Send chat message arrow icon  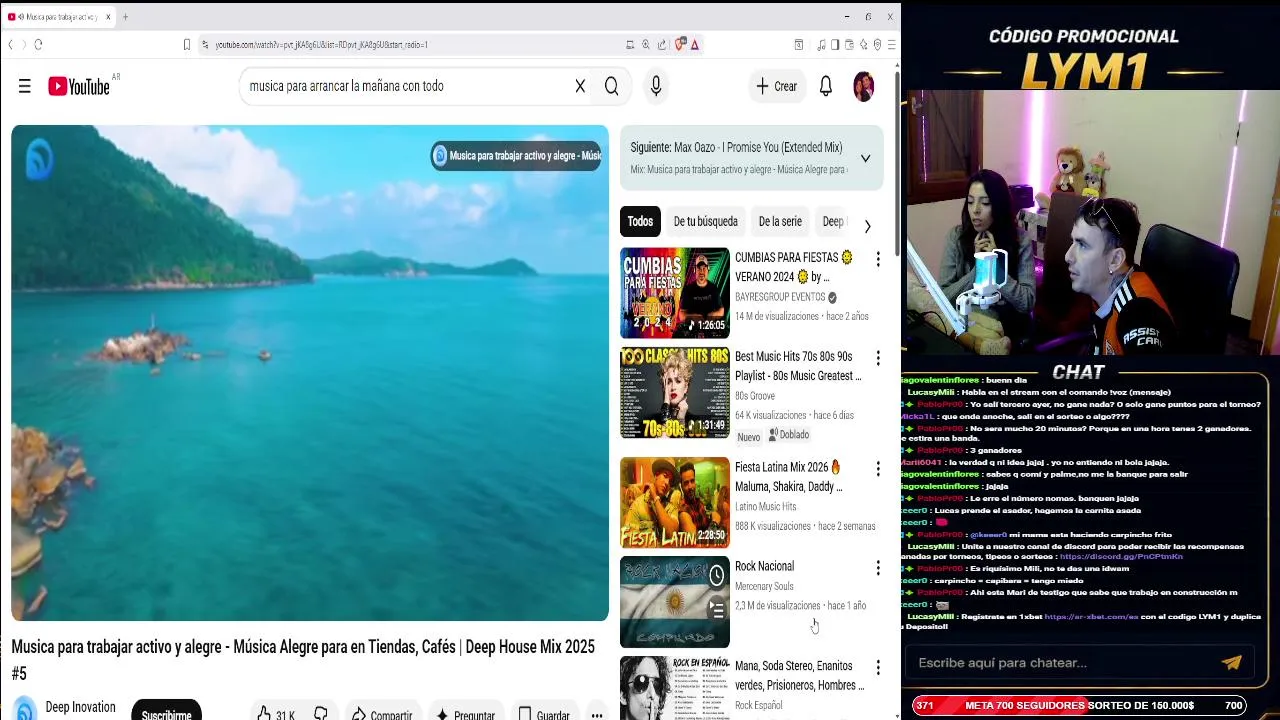tap(1232, 662)
